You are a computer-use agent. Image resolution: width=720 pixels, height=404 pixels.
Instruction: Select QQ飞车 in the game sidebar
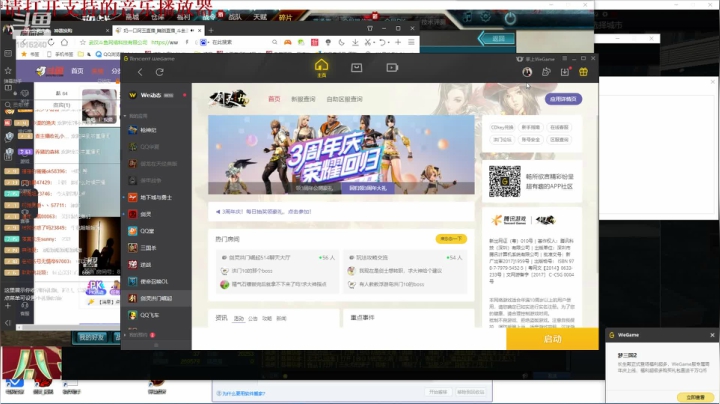click(x=156, y=315)
